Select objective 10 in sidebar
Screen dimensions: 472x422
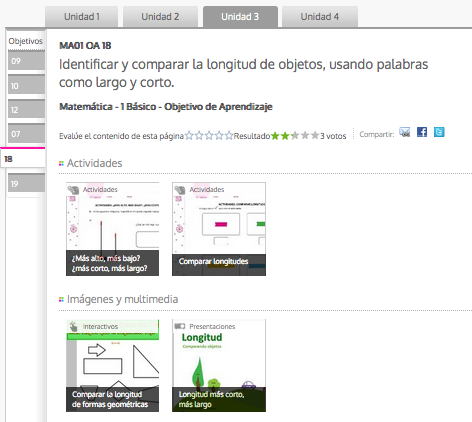(26, 85)
